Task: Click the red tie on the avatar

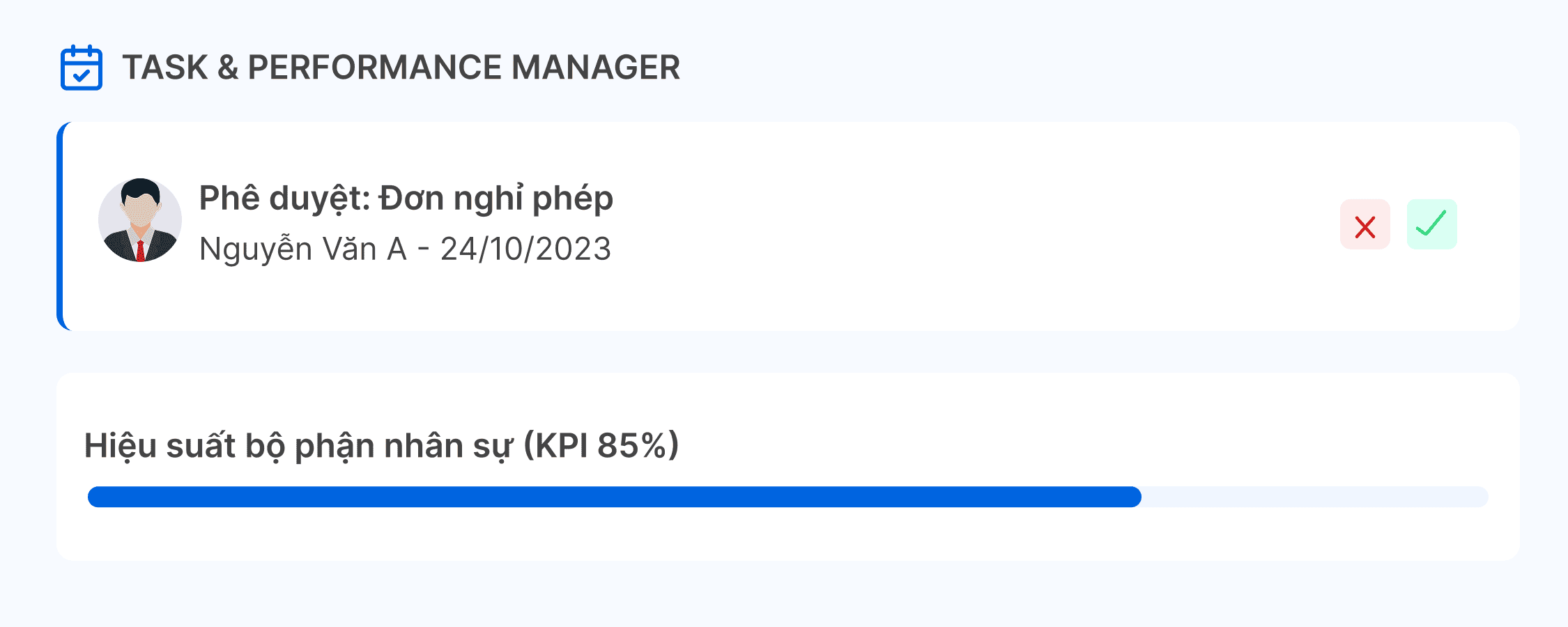Action: (x=141, y=251)
